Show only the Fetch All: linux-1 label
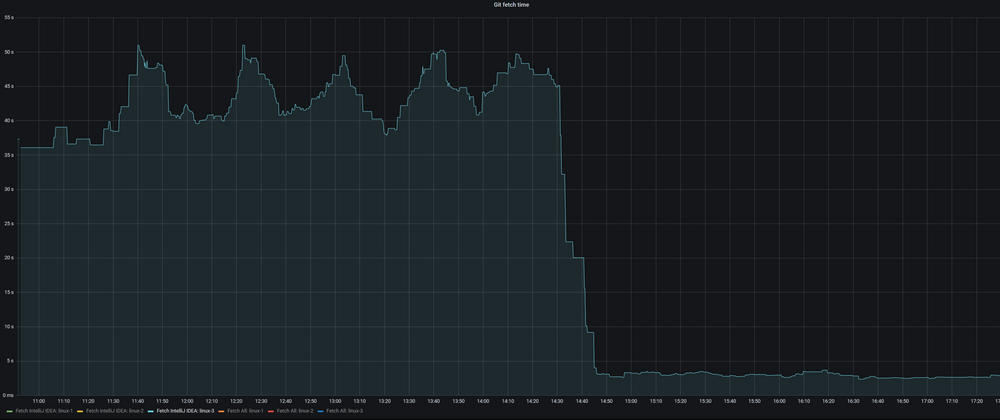Viewport: 1000px width, 420px height. pos(245,411)
